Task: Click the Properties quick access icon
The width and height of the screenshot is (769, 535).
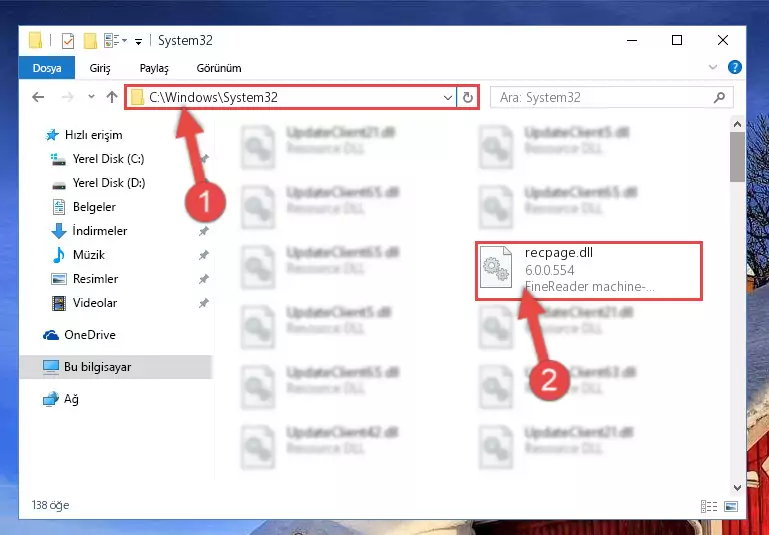Action: [68, 41]
